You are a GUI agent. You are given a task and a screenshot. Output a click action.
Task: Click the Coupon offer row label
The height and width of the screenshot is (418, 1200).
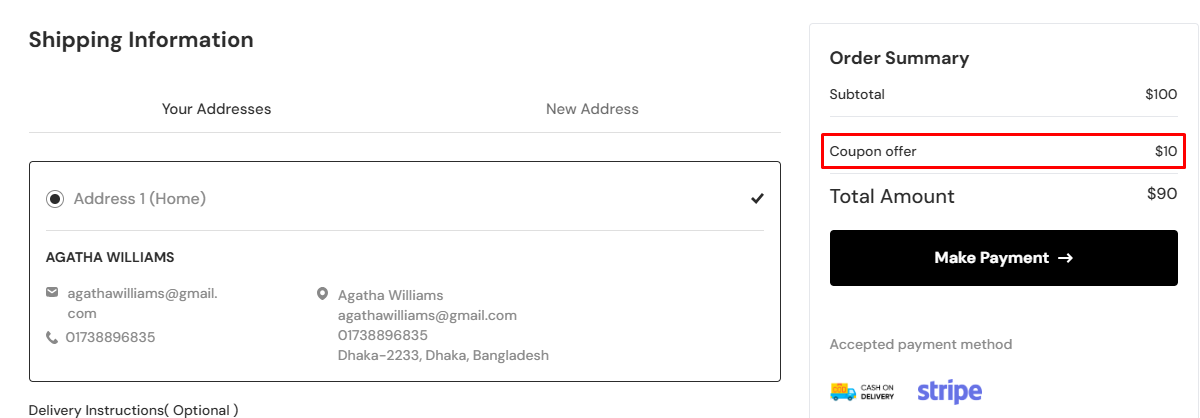click(873, 152)
